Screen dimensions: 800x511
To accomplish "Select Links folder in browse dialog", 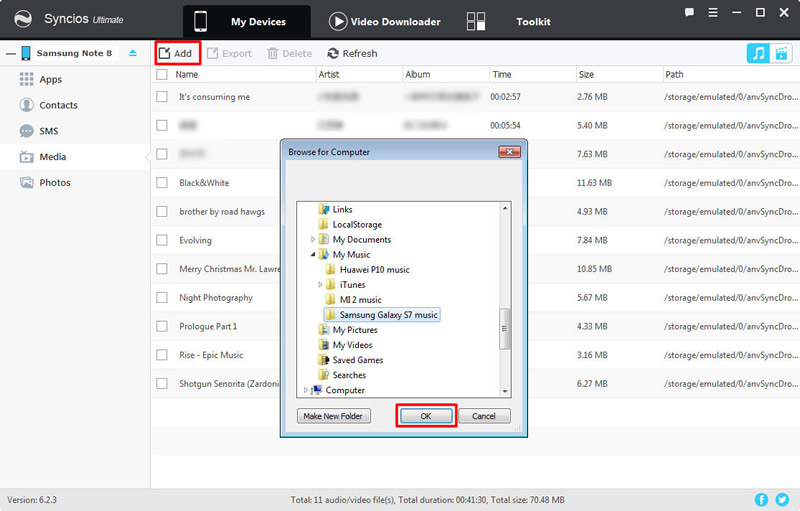I will point(335,209).
